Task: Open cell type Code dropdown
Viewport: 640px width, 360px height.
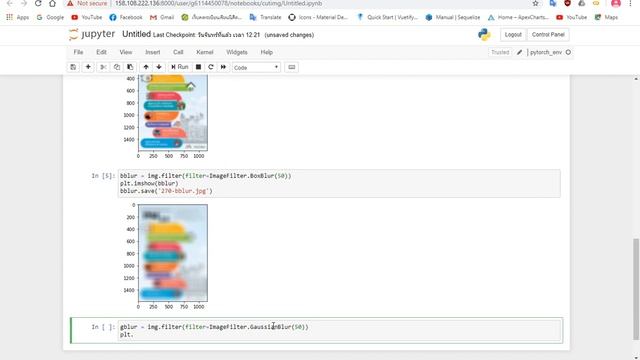Action: [256, 67]
